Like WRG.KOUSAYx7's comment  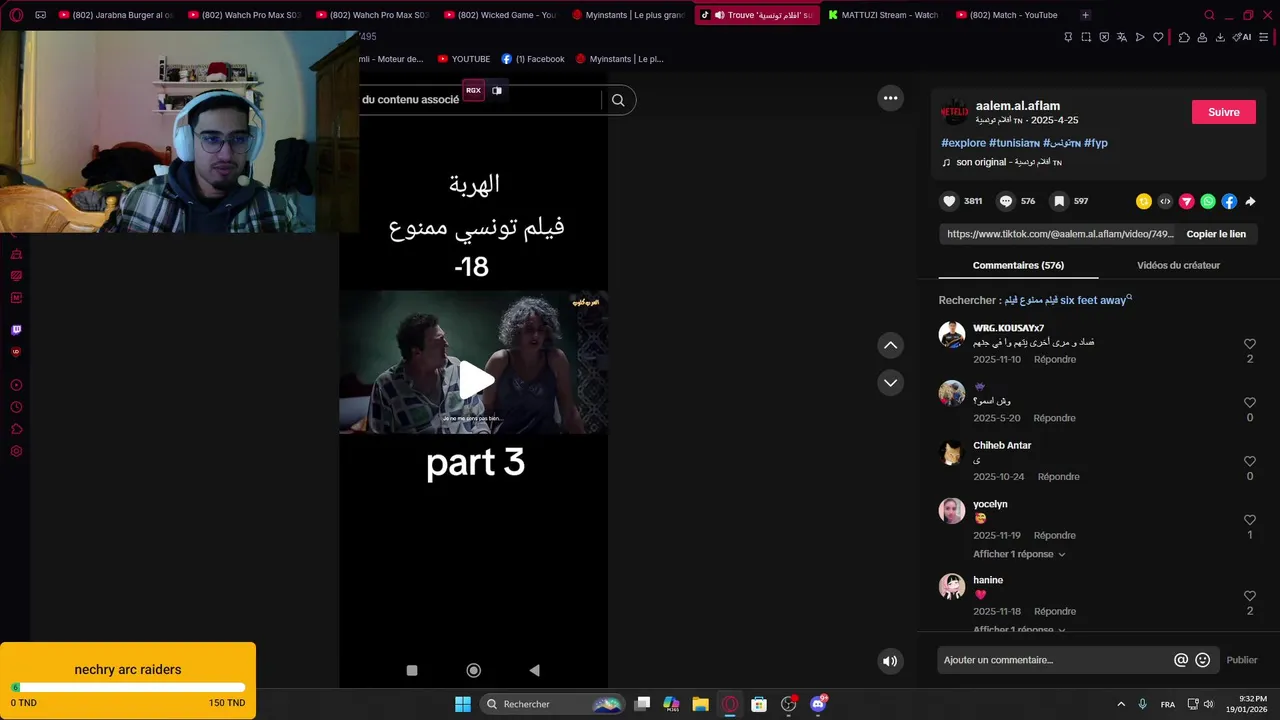click(1250, 344)
